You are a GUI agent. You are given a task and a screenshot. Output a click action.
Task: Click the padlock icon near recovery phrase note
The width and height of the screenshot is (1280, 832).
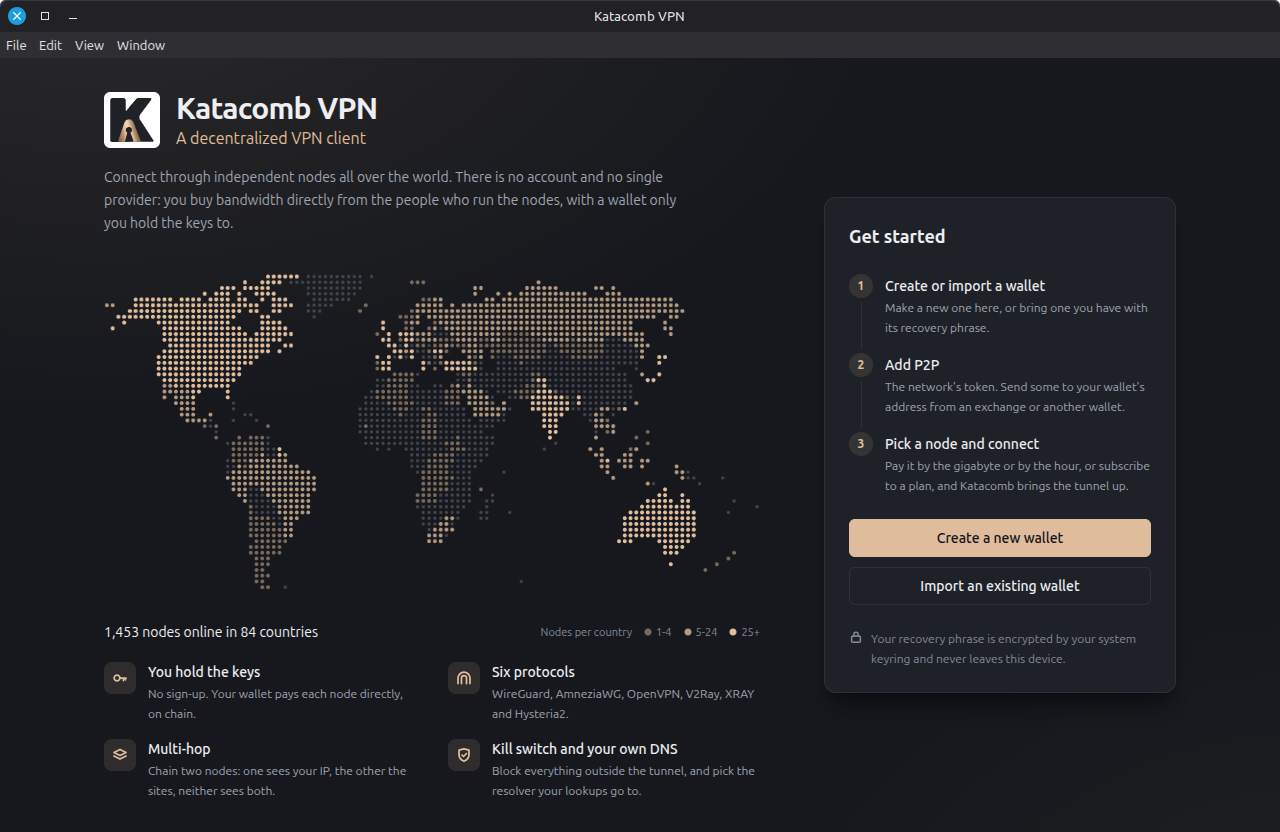[x=856, y=638]
